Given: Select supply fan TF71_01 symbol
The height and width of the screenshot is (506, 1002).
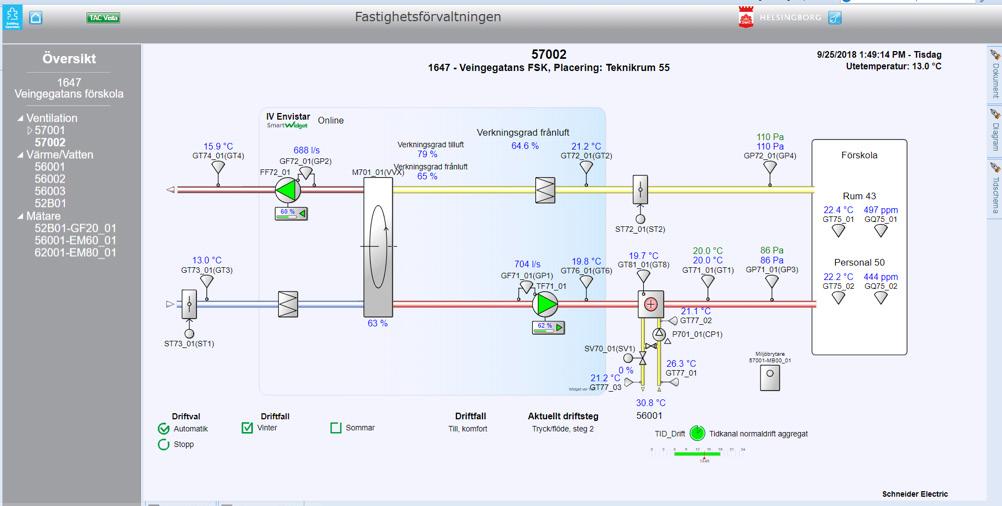Looking at the screenshot, I should [545, 305].
